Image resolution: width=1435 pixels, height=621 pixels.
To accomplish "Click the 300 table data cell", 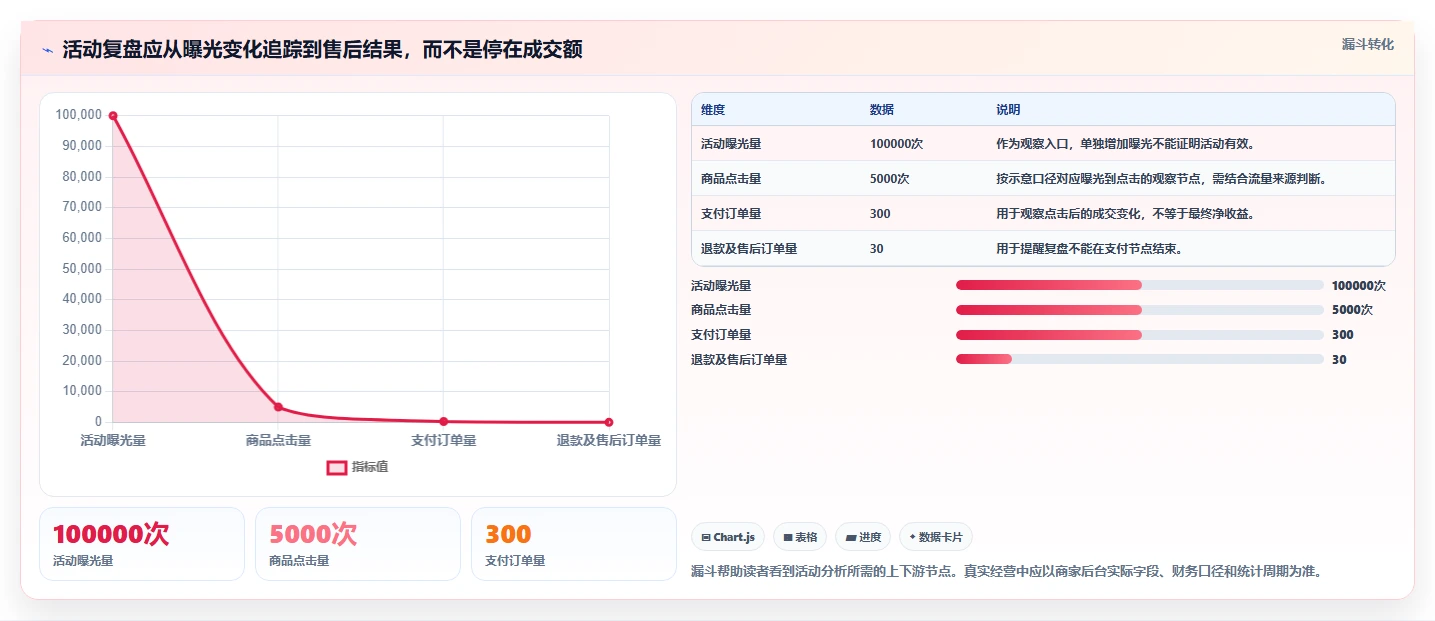I will 880,214.
